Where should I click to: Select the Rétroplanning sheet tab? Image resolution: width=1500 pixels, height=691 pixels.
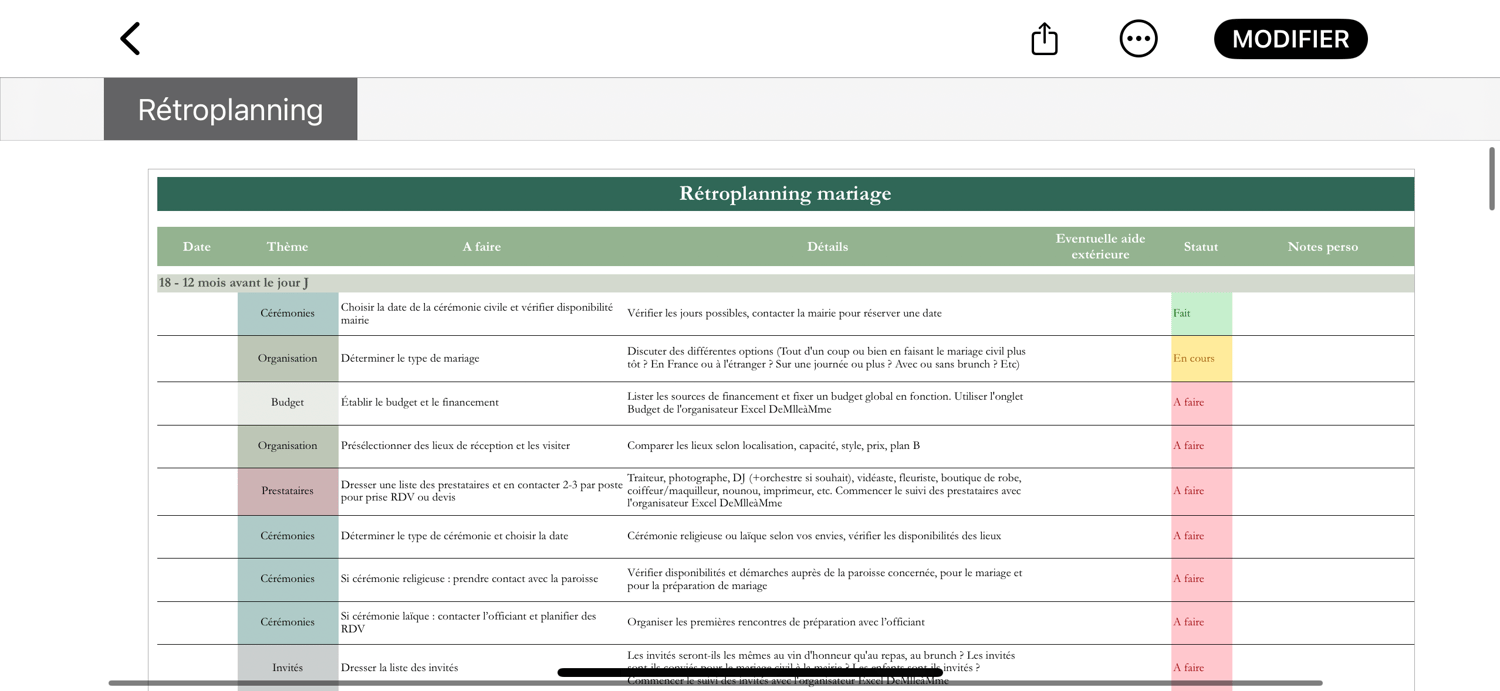coord(230,109)
